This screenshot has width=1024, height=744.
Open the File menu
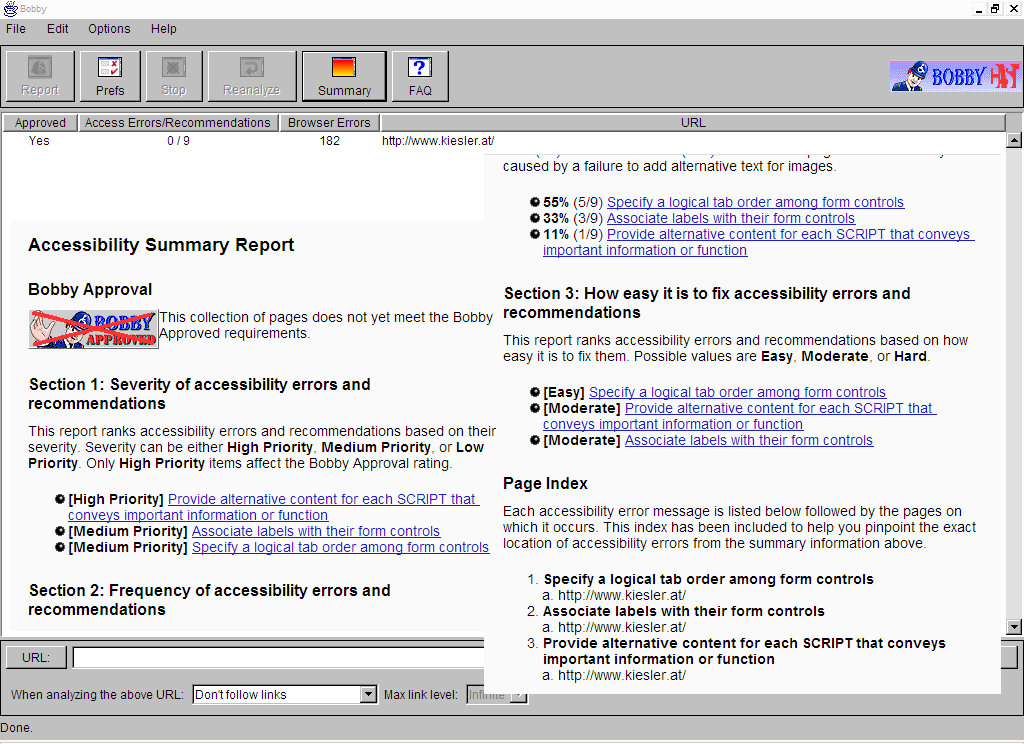click(x=16, y=29)
